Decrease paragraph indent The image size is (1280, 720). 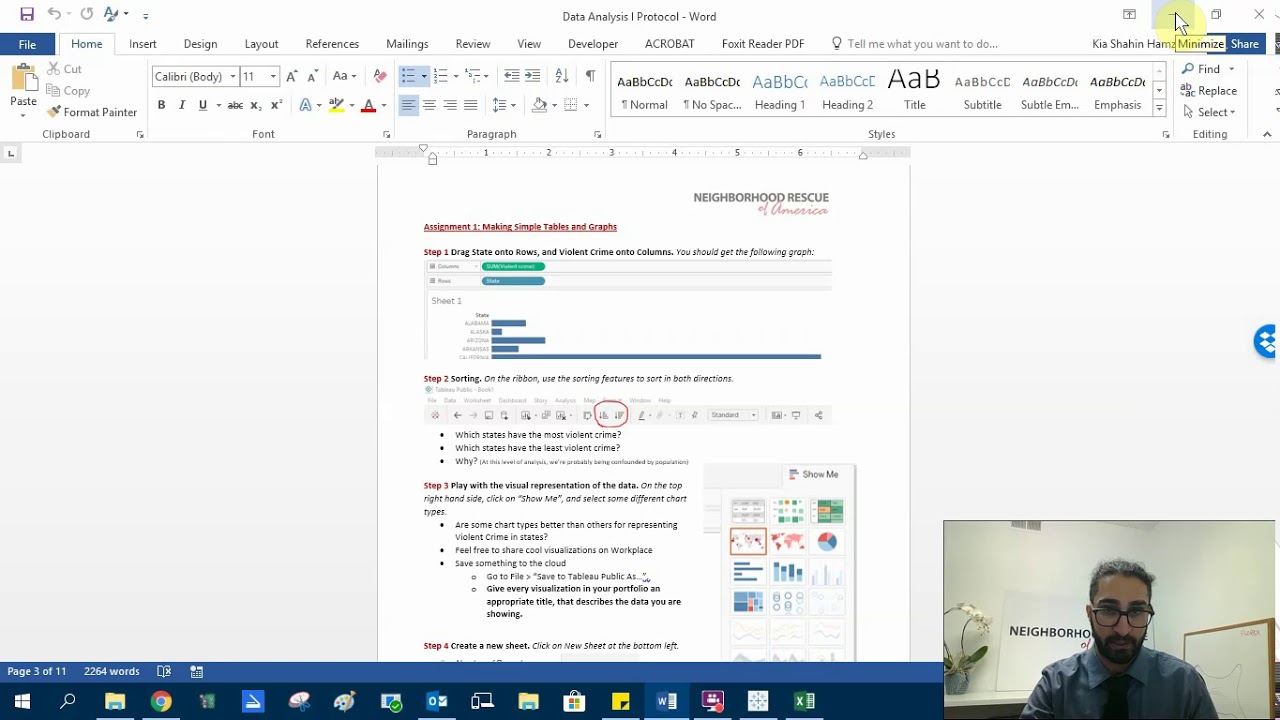pyautogui.click(x=512, y=76)
